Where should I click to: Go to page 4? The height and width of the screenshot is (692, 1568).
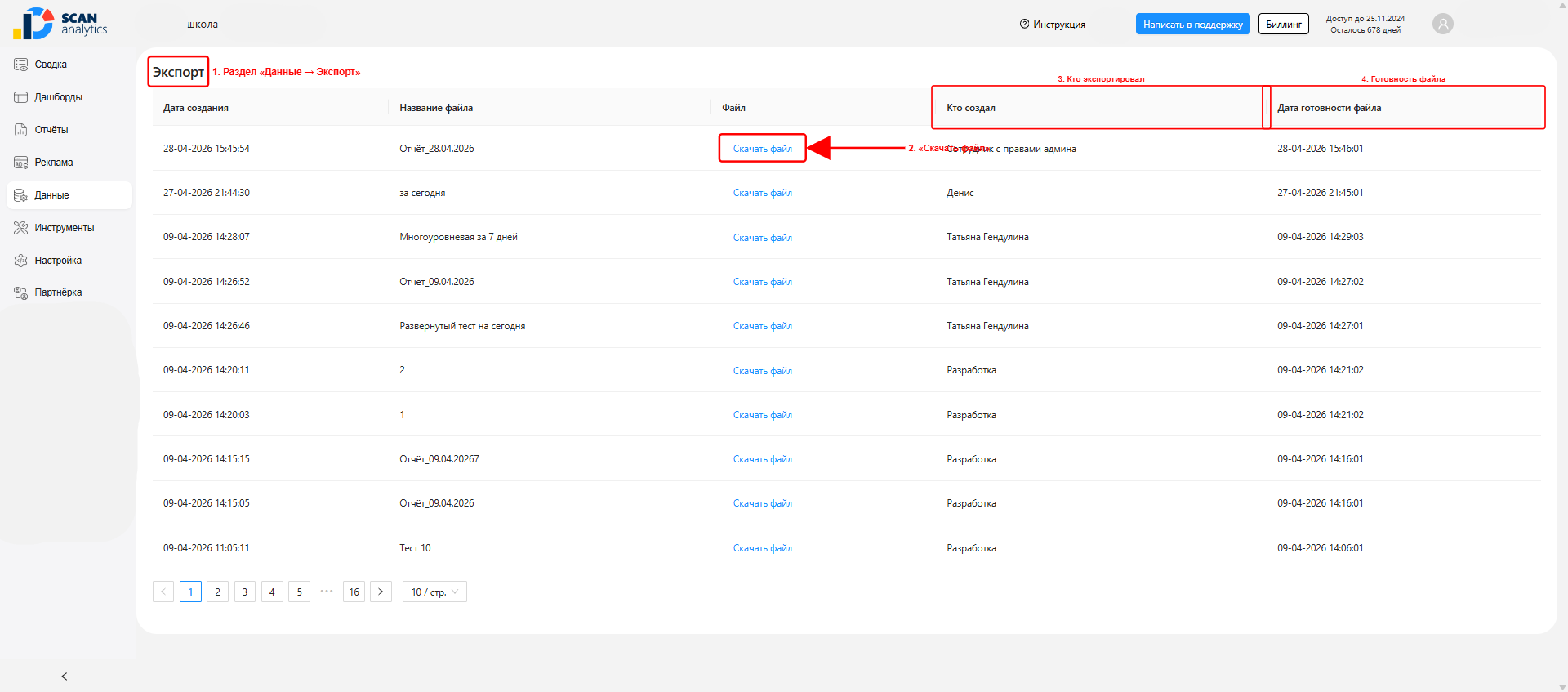tap(272, 592)
